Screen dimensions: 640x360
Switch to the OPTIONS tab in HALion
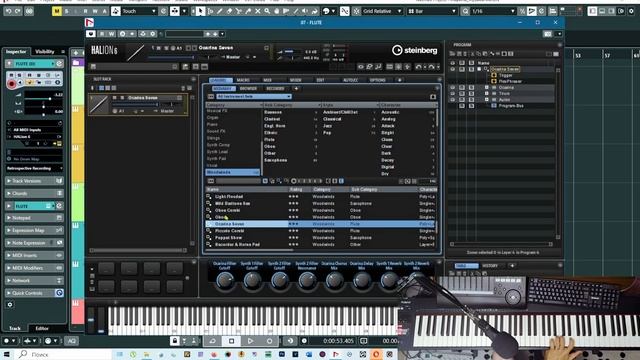click(378, 80)
